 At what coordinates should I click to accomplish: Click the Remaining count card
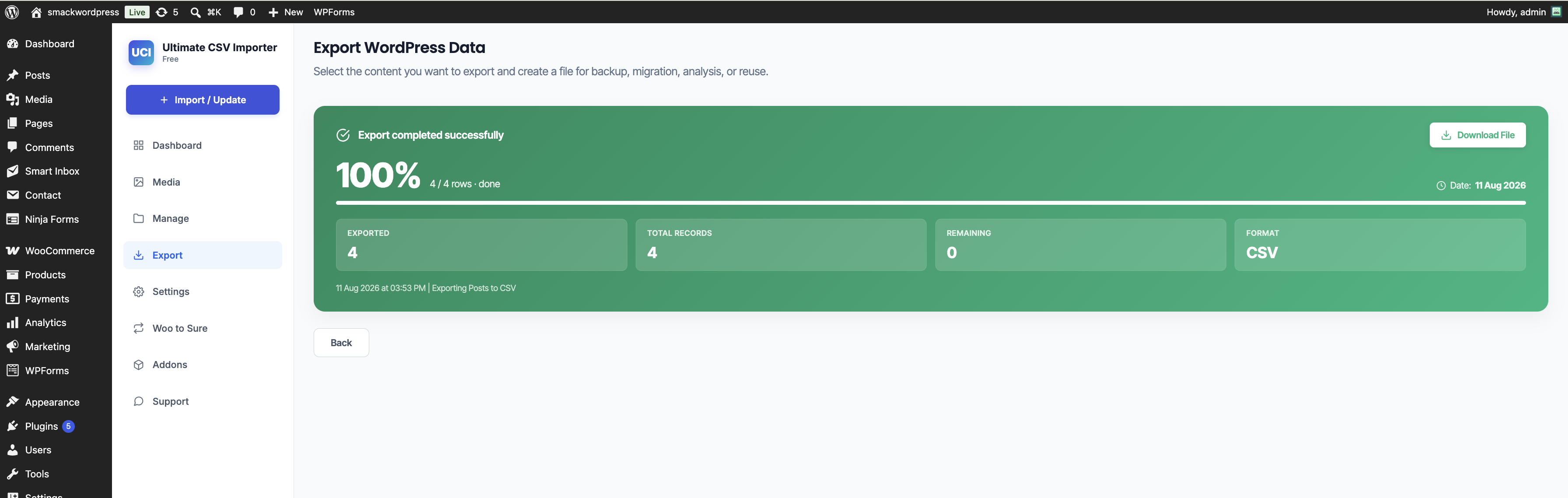coord(1081,245)
